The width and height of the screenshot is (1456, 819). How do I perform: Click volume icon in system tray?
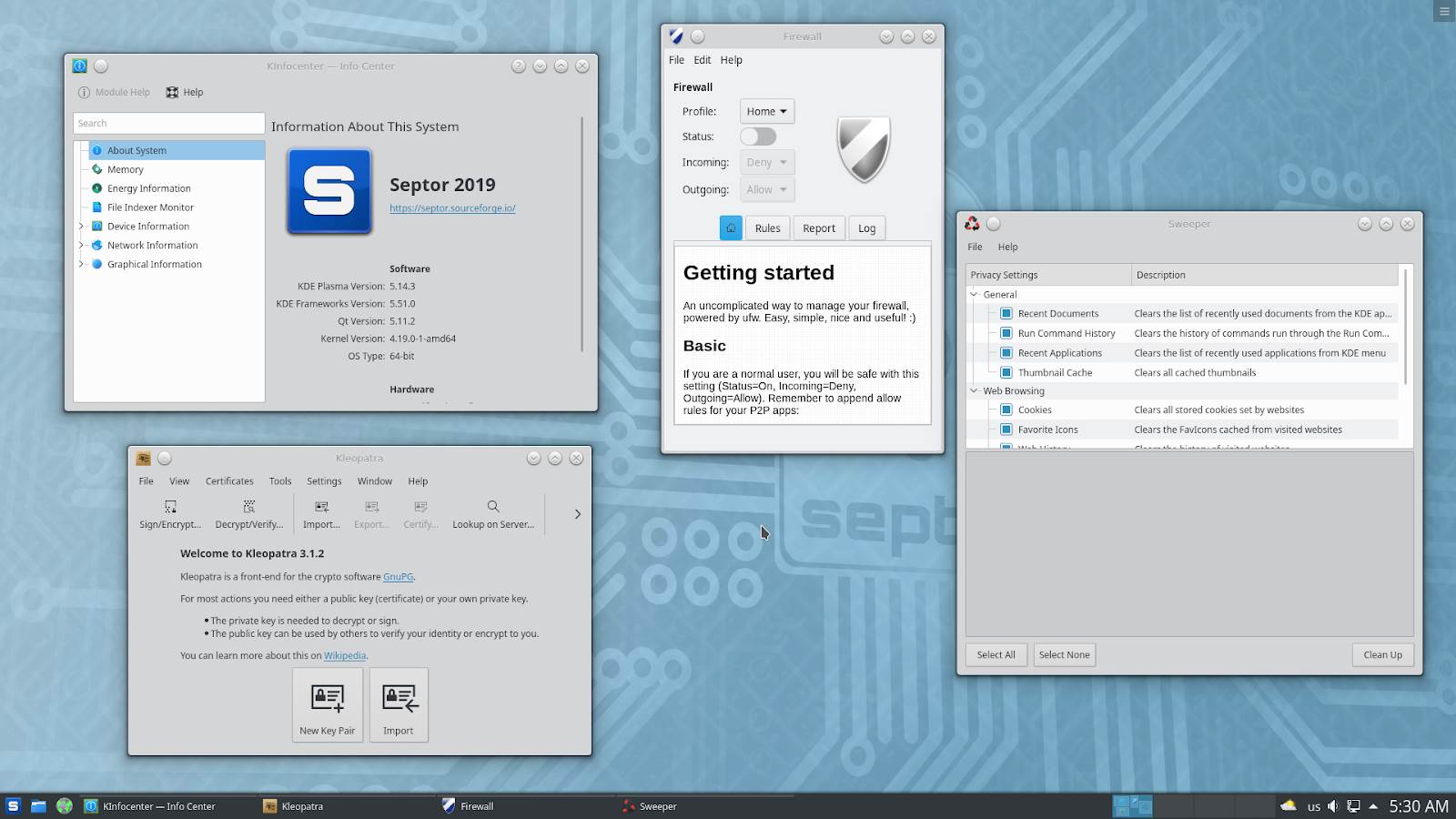[1333, 806]
